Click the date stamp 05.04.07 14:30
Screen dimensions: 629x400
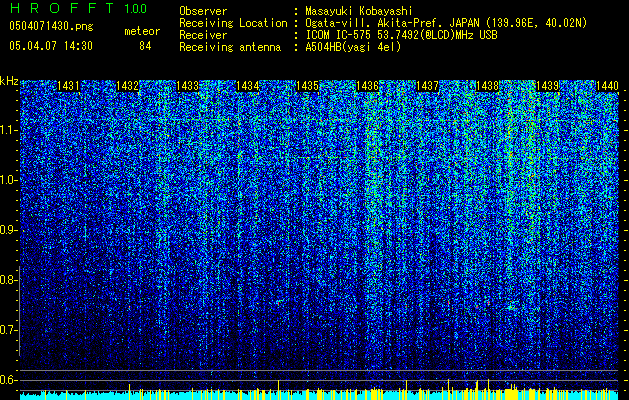point(51,46)
